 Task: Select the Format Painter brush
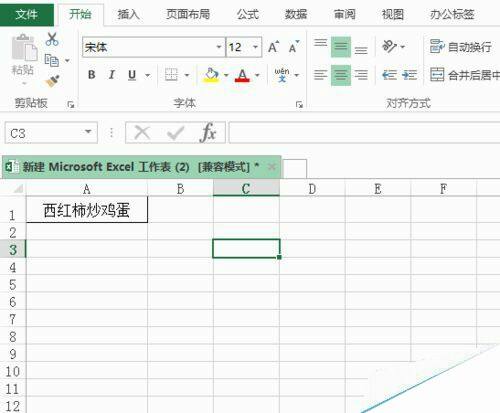[x=52, y=81]
